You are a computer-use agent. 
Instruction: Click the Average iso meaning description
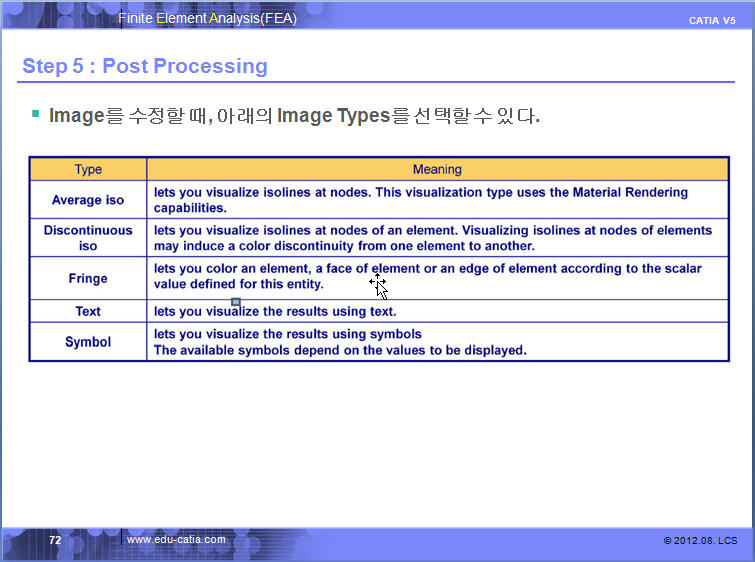click(420, 200)
